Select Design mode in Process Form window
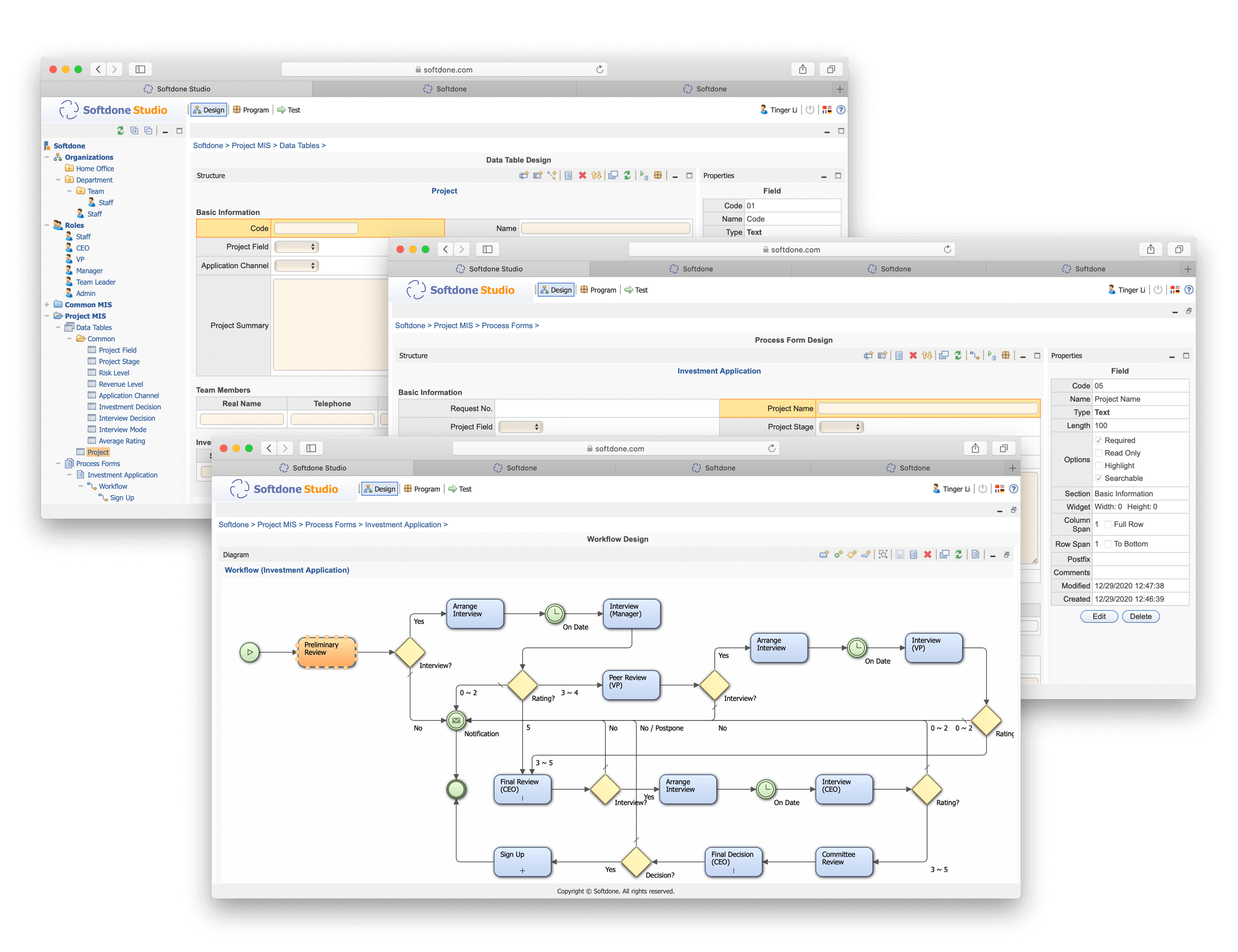This screenshot has height=952, width=1238. coord(556,290)
